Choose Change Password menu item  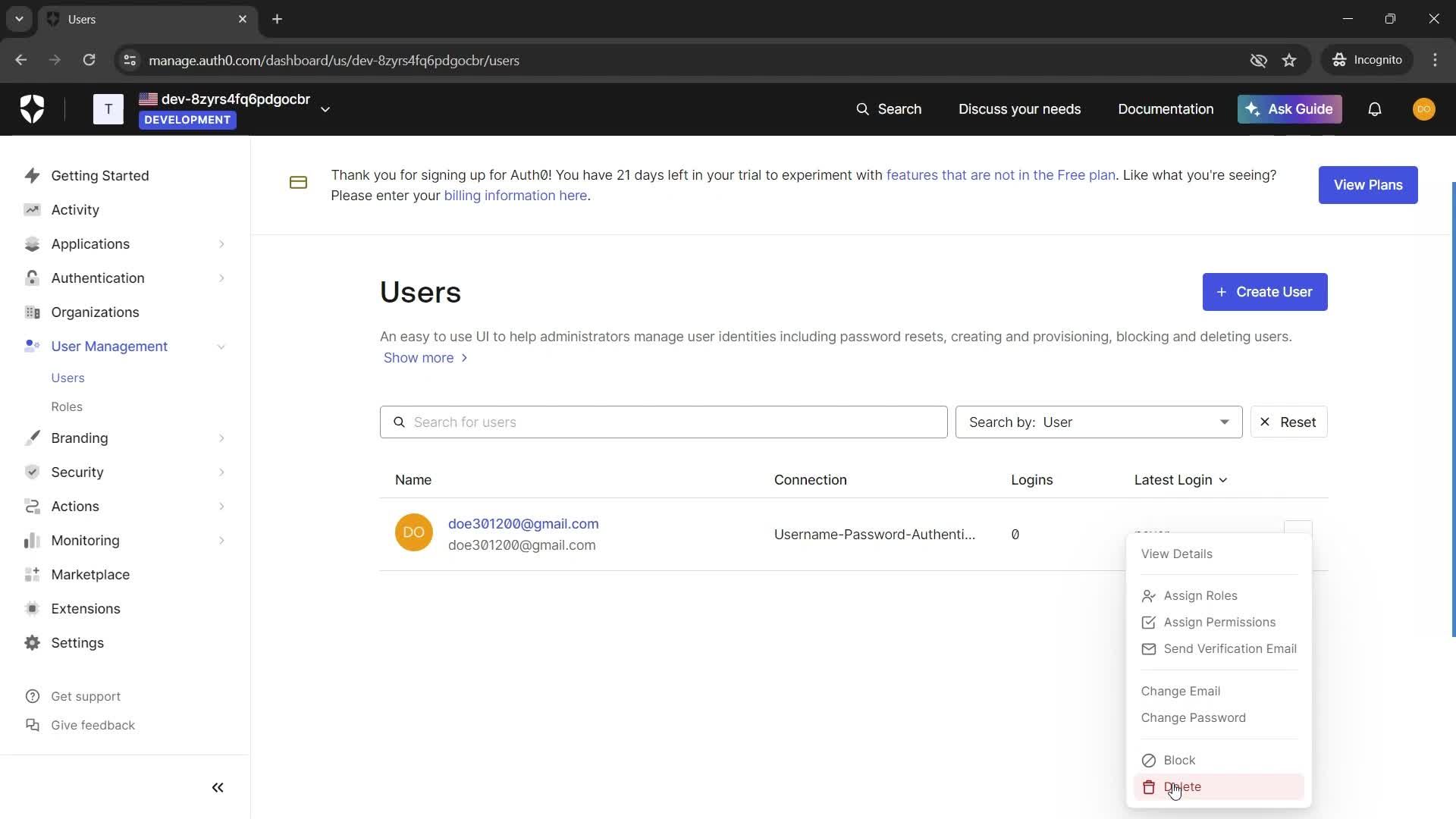point(1194,718)
